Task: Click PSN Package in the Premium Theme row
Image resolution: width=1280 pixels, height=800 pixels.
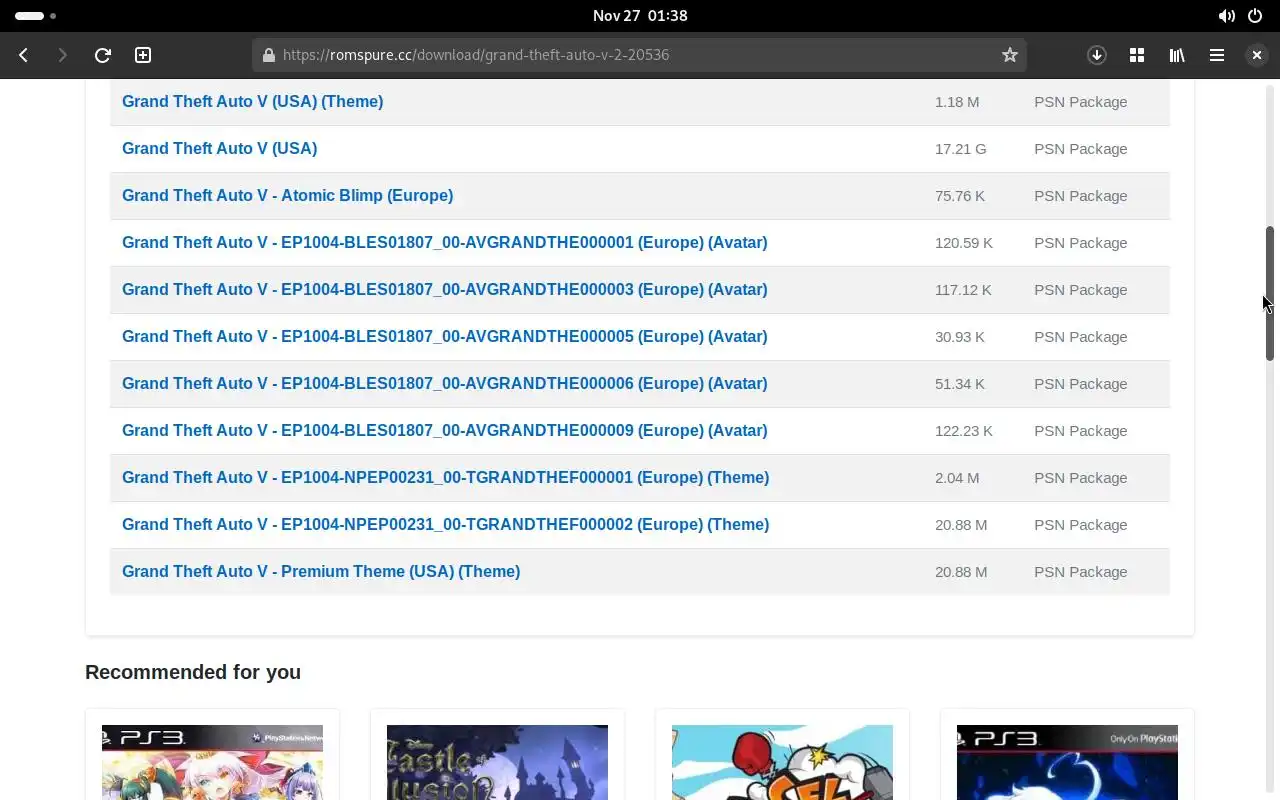Action: pyautogui.click(x=1080, y=571)
